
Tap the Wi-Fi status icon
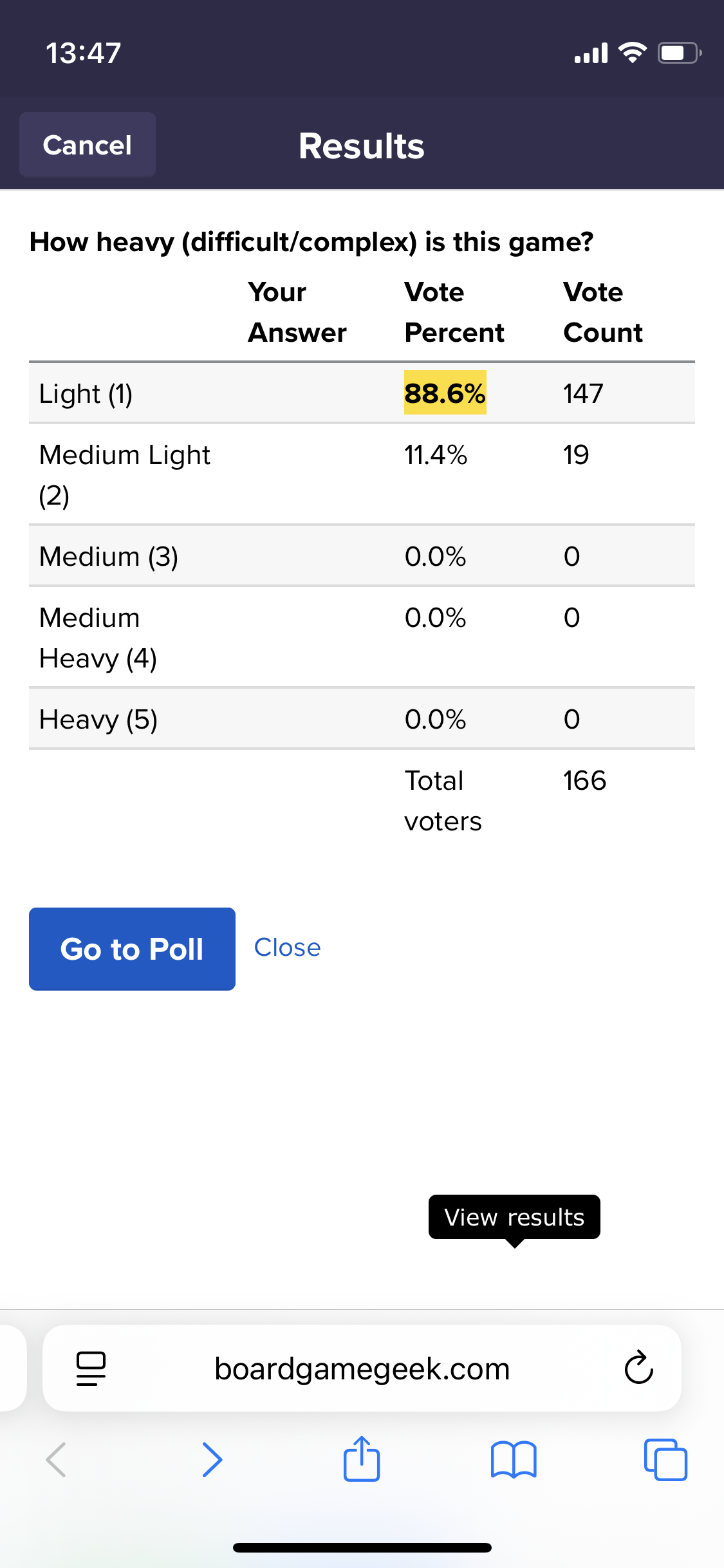click(632, 53)
